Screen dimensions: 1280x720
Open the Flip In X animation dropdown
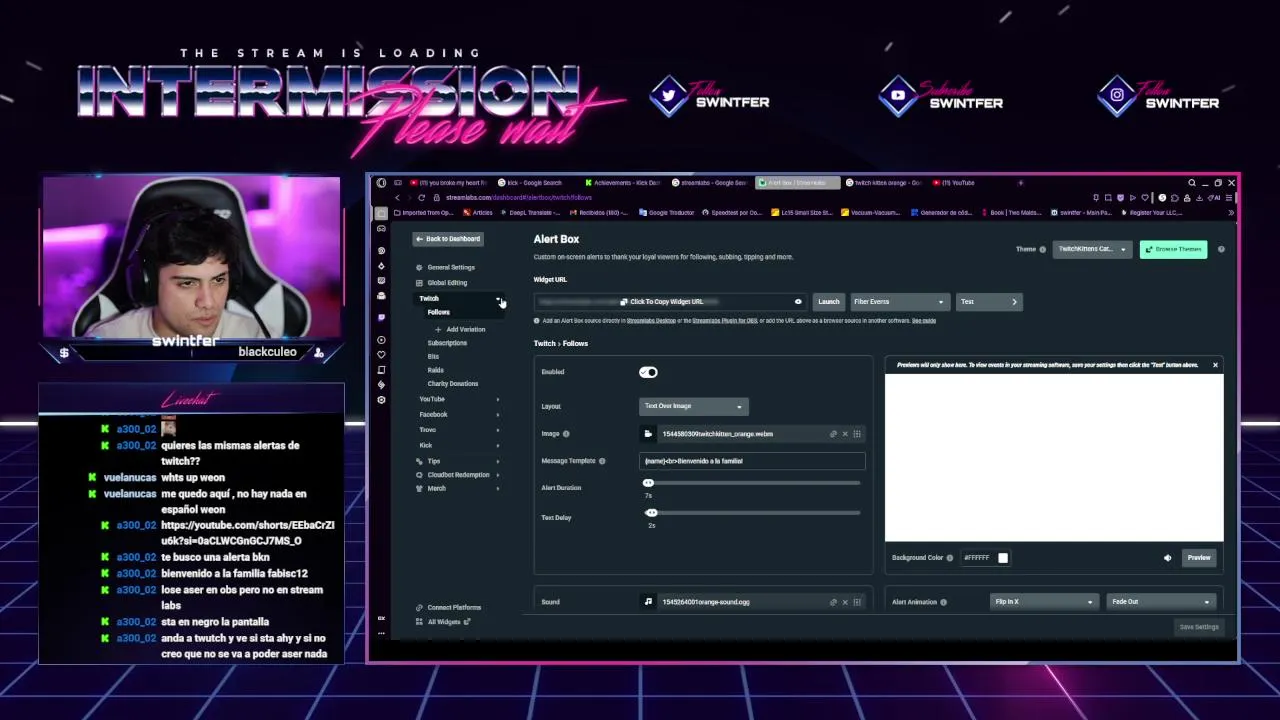(1044, 602)
